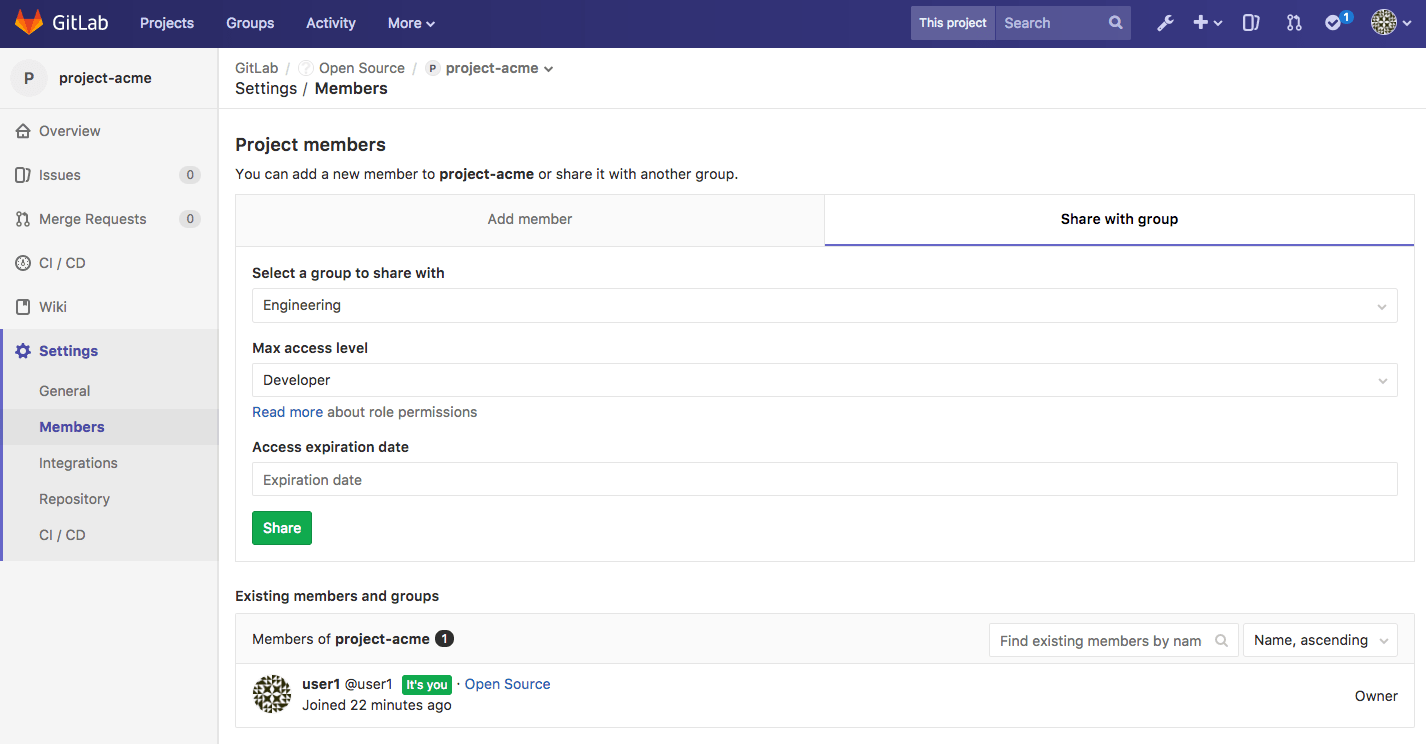Open the Read more role permissions link
The width and height of the screenshot is (1426, 744).
point(287,411)
